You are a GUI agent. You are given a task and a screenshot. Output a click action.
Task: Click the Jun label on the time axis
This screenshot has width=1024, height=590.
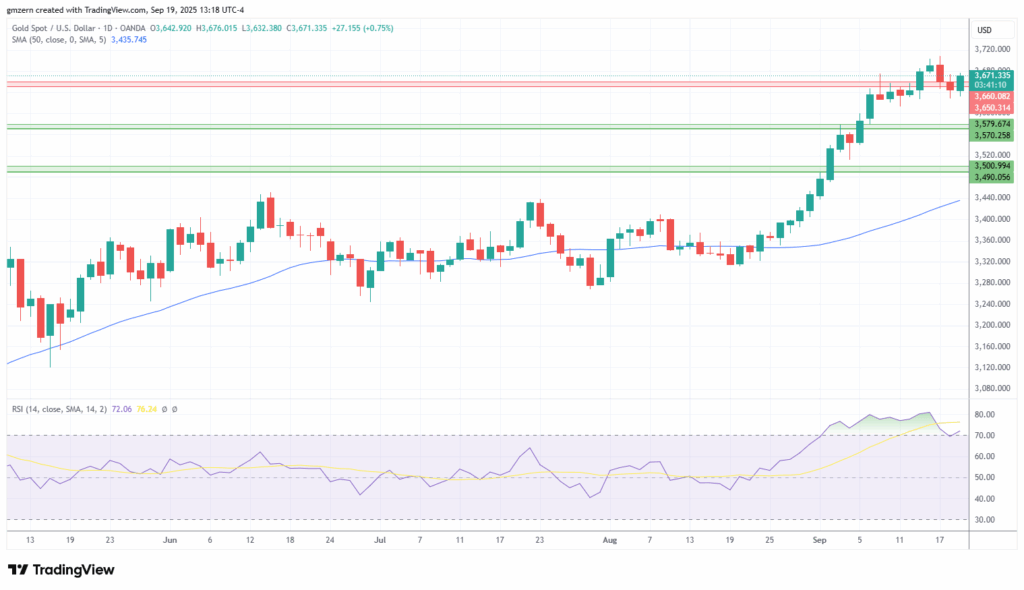(169, 539)
